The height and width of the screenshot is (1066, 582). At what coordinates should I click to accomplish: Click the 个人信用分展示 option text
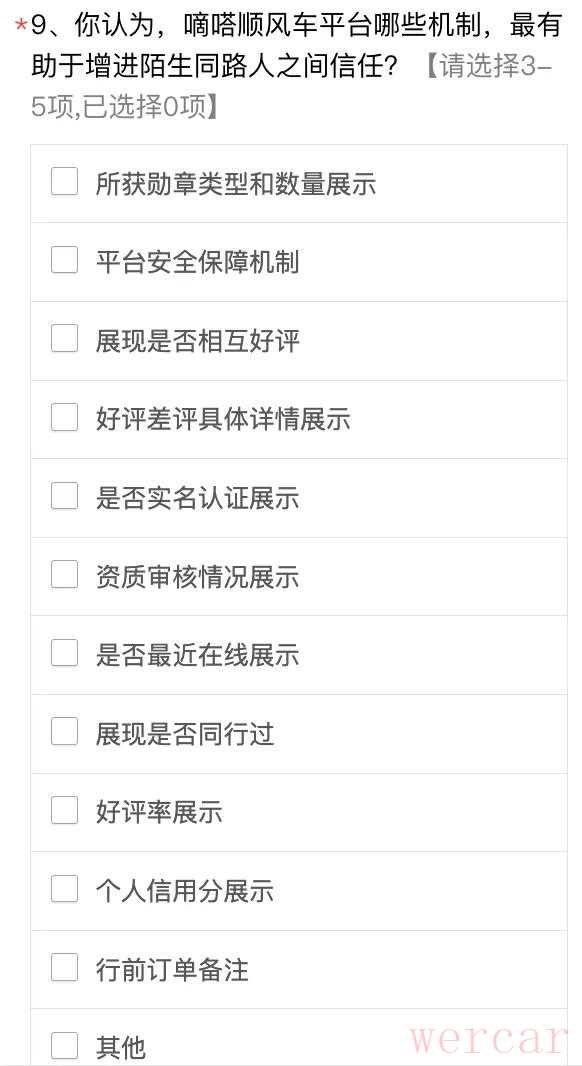(184, 891)
